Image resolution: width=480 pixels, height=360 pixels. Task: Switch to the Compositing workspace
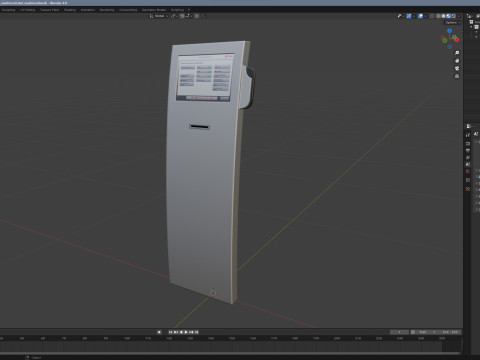click(128, 10)
